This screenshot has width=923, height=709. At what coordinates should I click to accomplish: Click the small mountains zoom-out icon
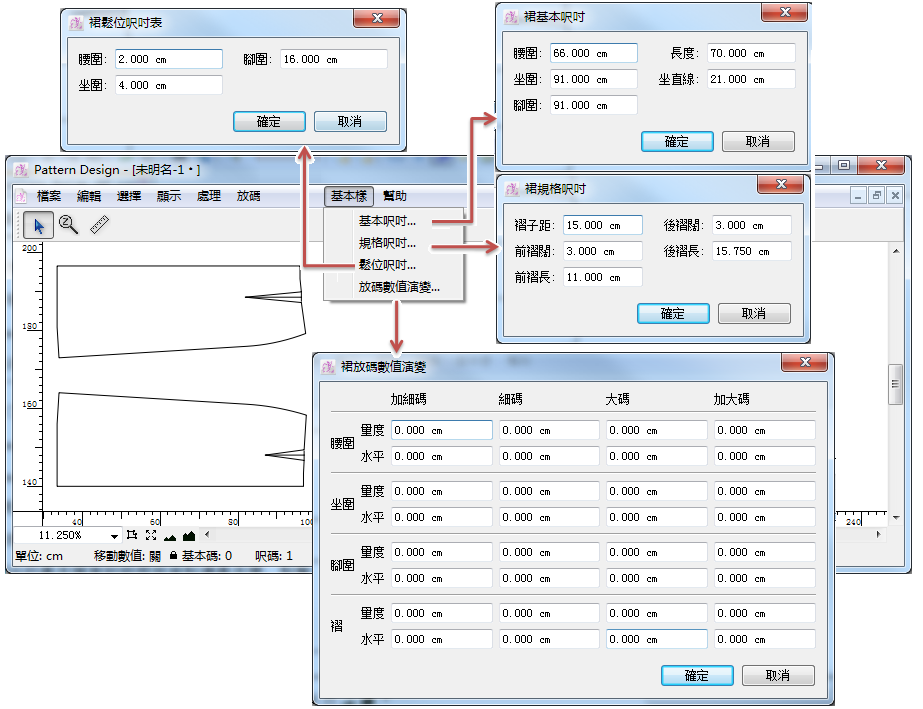tap(169, 536)
